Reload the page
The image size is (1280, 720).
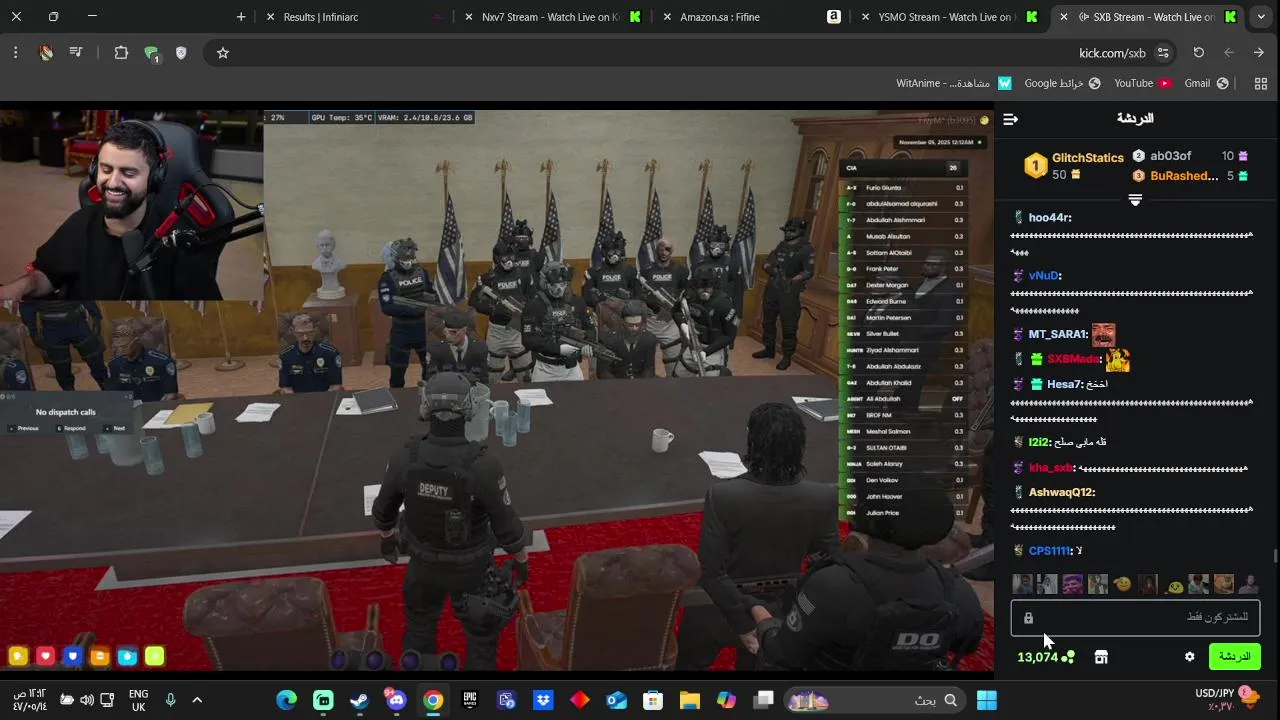point(1199,53)
